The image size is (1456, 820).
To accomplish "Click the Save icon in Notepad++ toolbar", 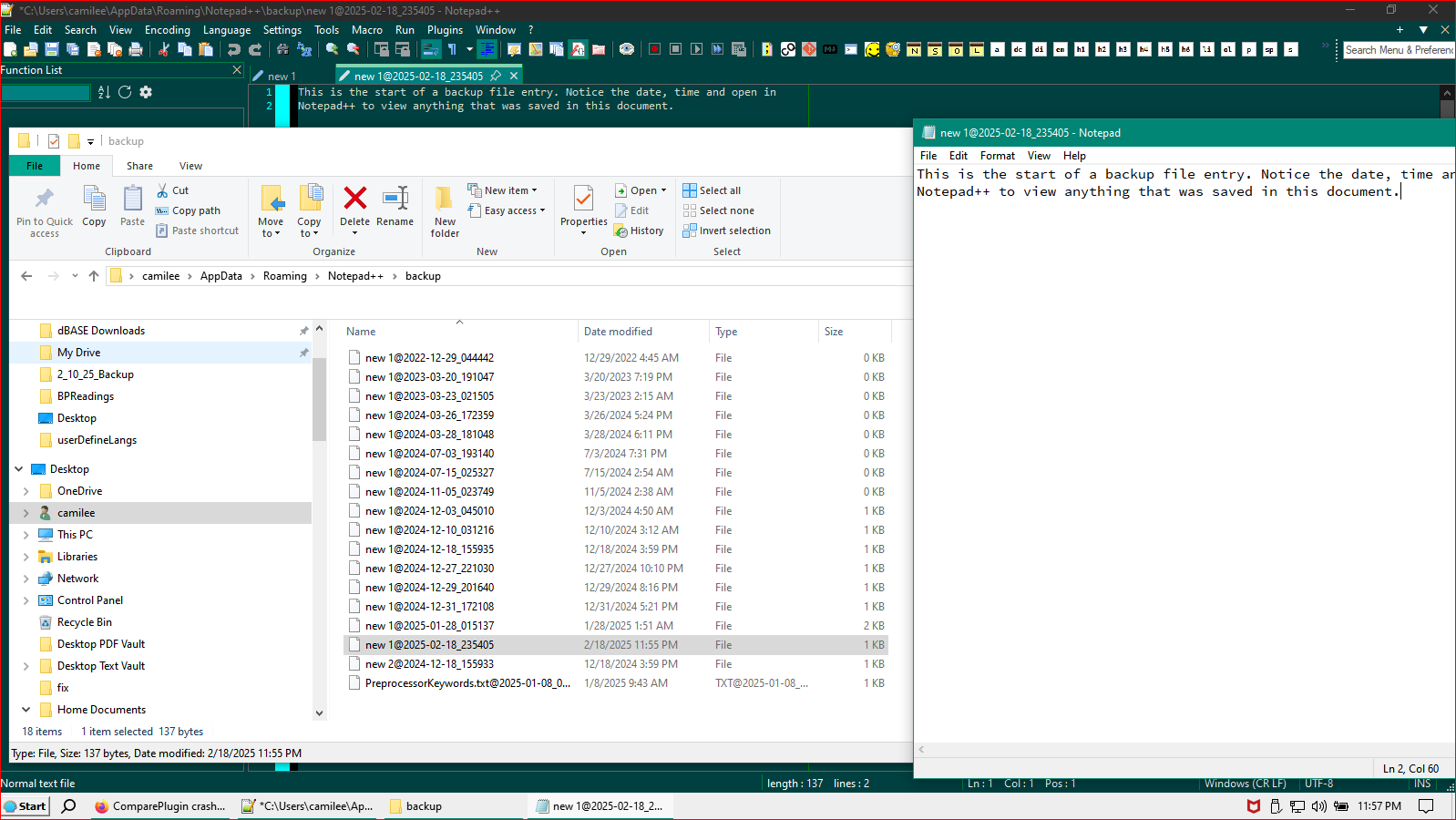I will pos(52,49).
